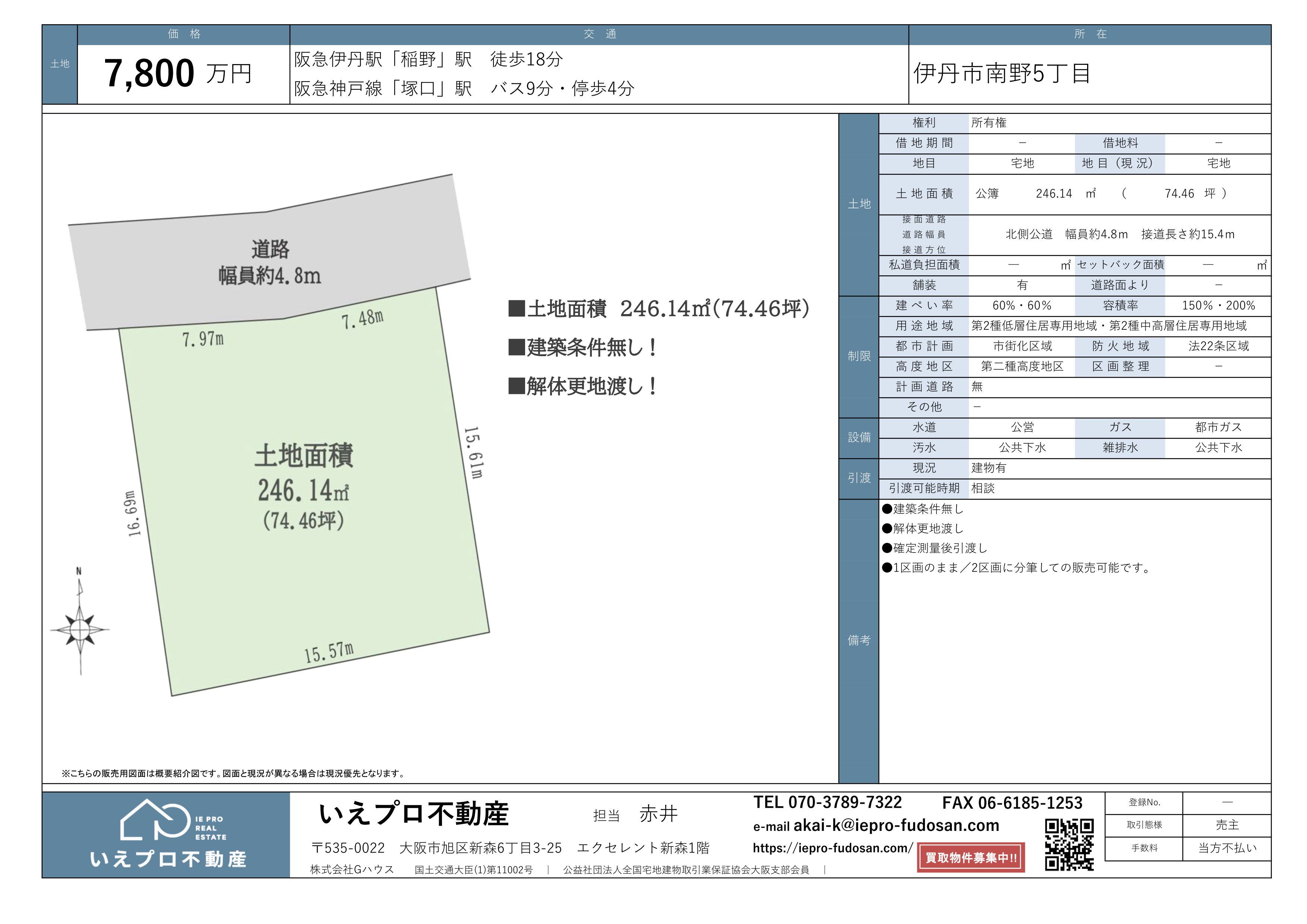Viewport: 1307px width, 924px height.
Task: Click the いえプロ不動産 company name heading
Action: 414,814
